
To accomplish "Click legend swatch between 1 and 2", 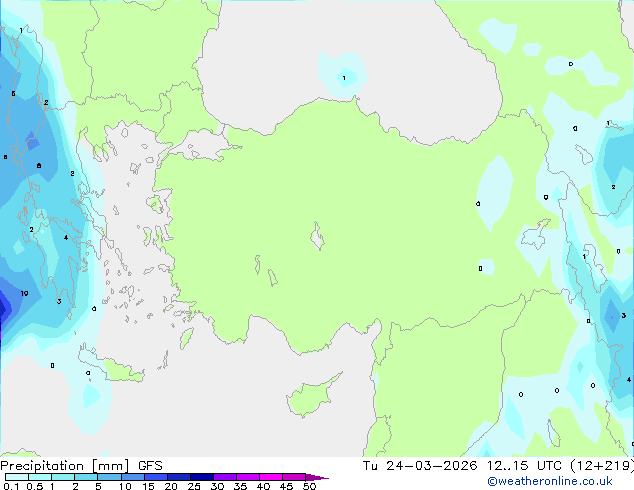I will tap(63, 477).
